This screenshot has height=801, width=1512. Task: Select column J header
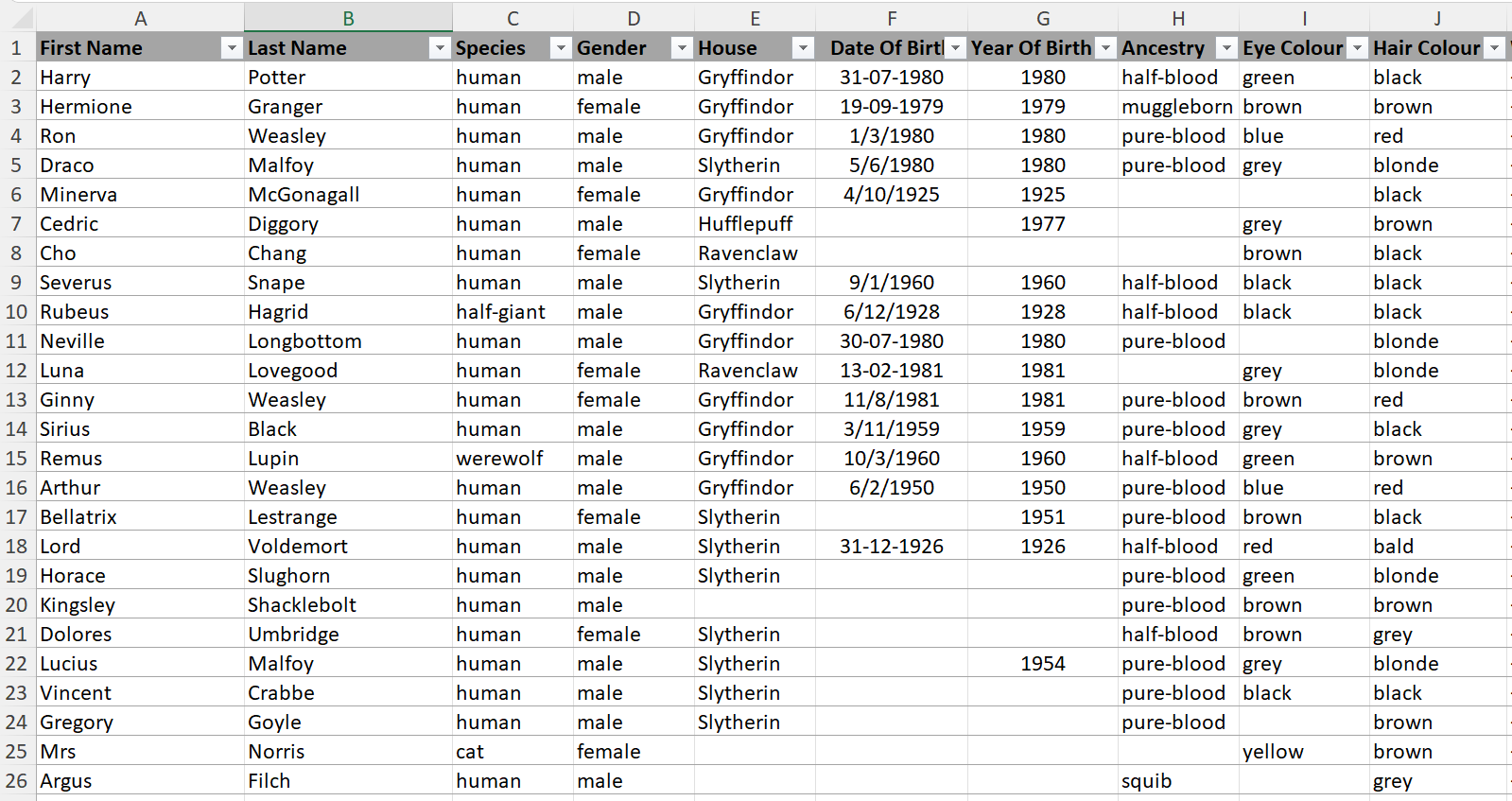tap(1437, 18)
